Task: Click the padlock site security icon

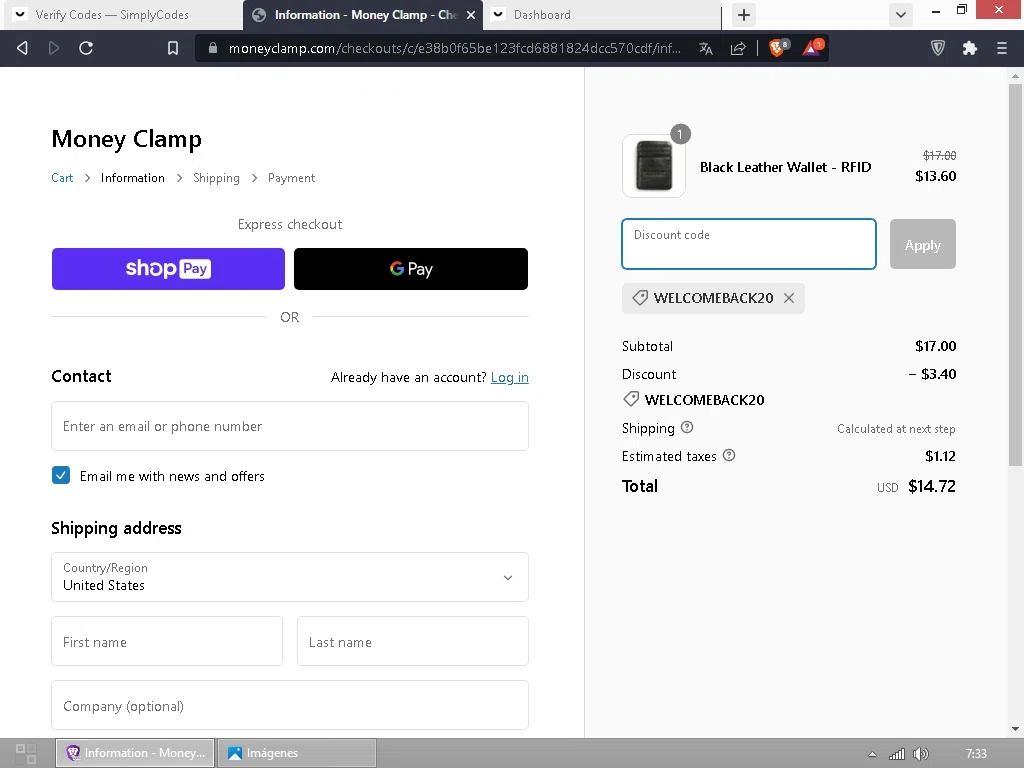Action: 213,48
